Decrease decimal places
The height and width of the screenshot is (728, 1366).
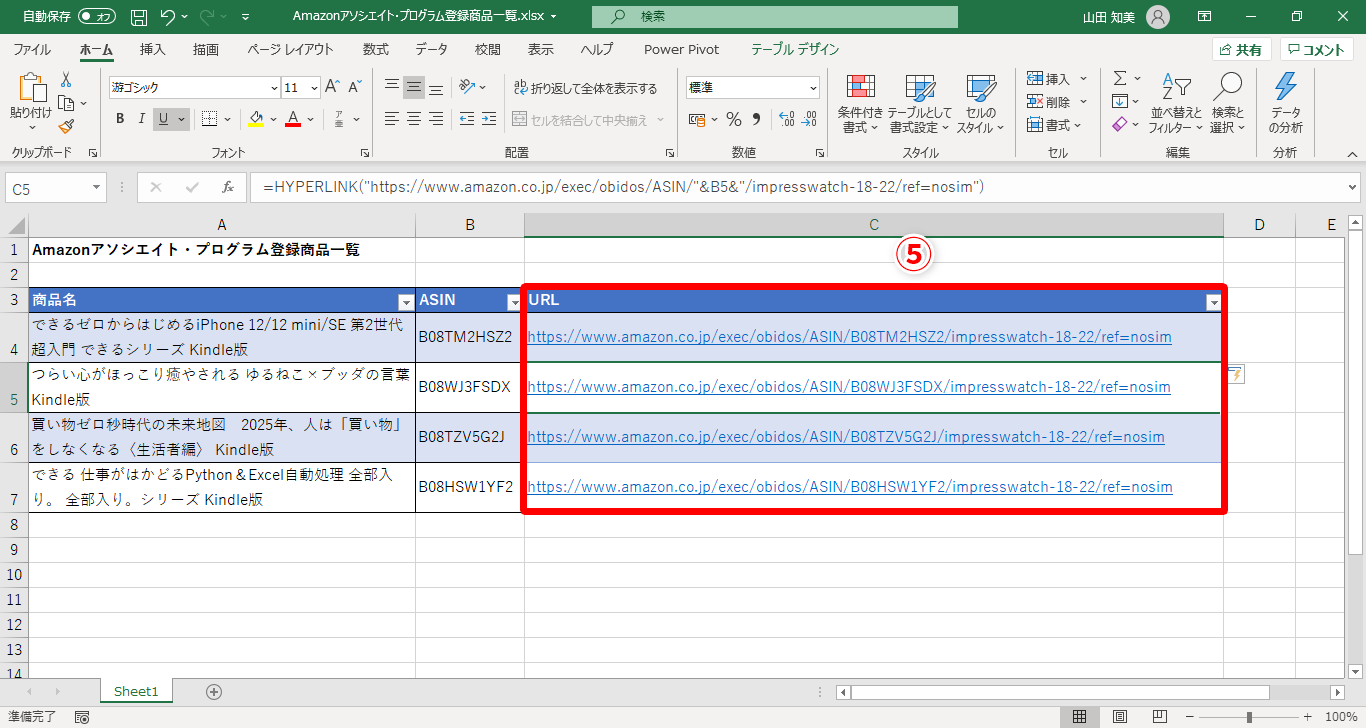(x=809, y=119)
